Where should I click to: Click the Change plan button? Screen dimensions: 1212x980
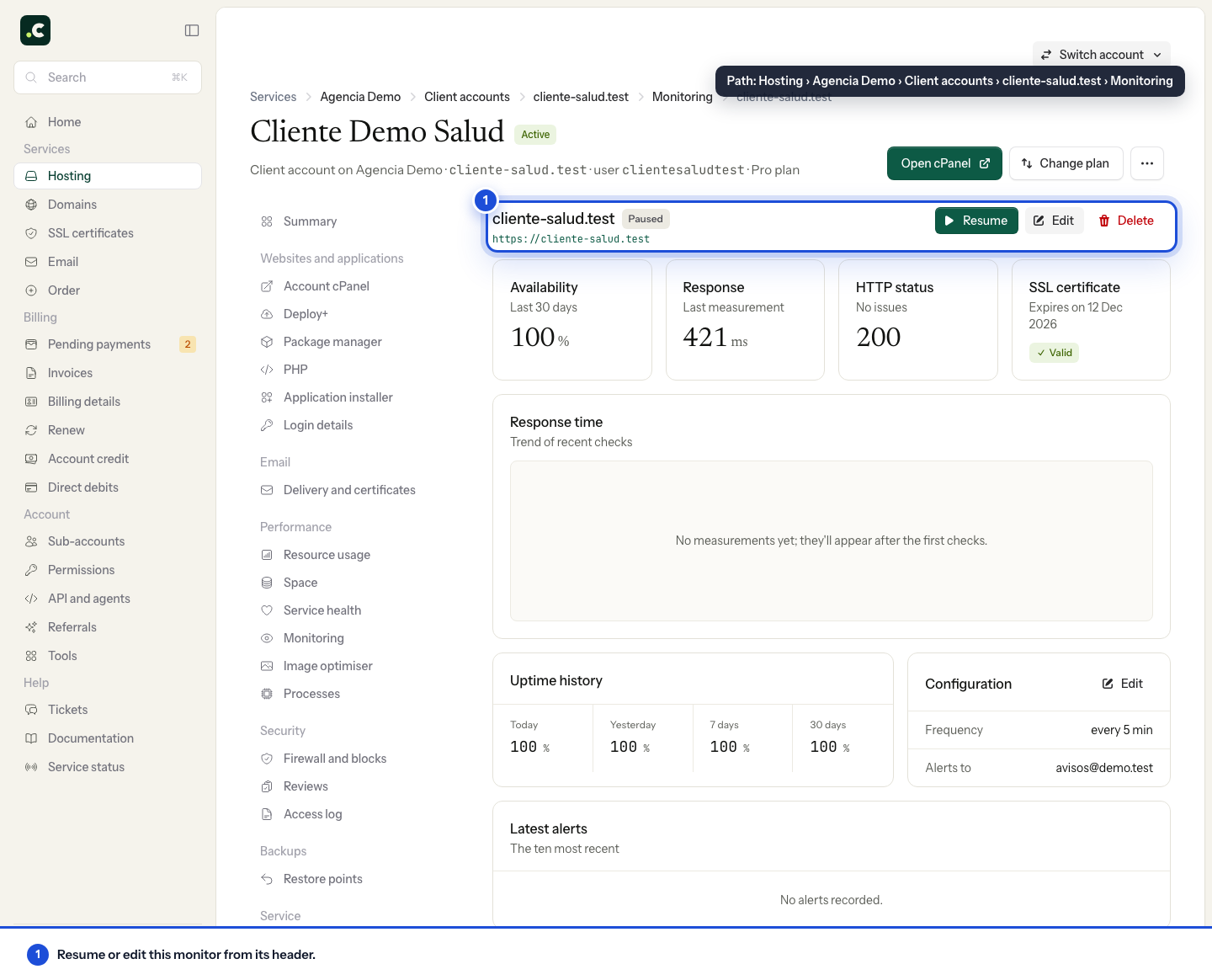1066,163
